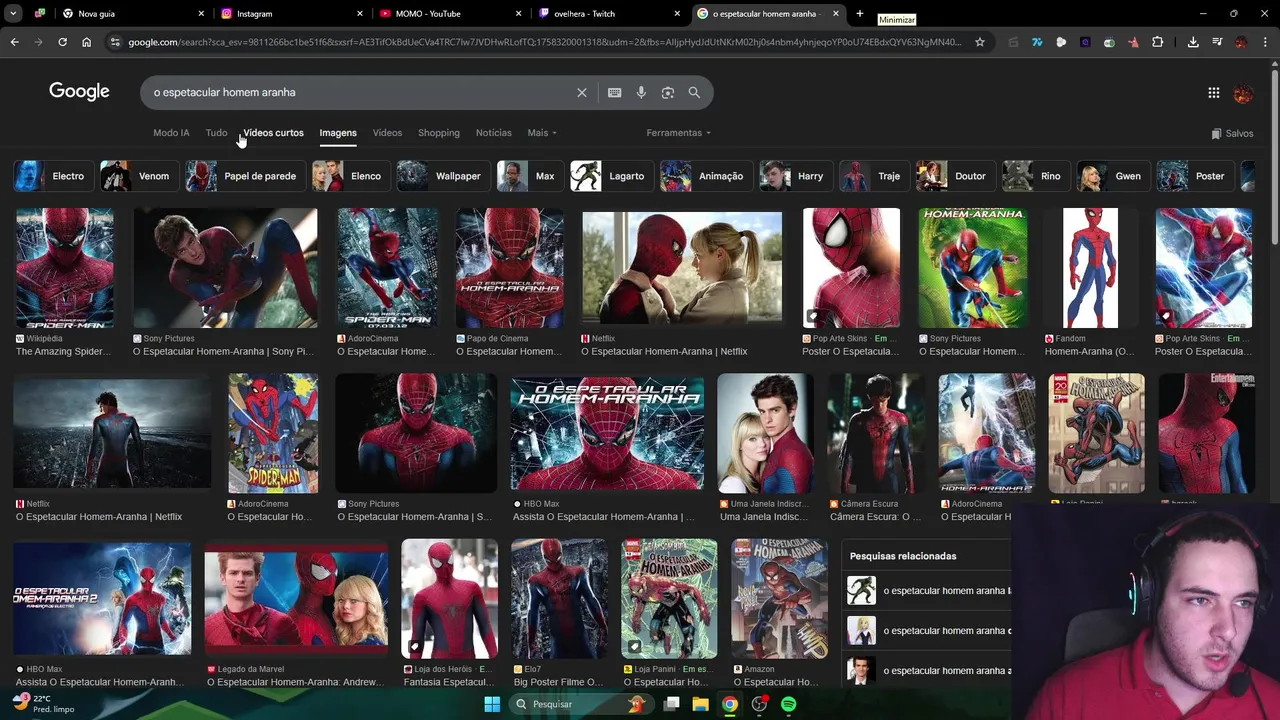This screenshot has height=720, width=1280.
Task: Open the Legado da Marvel Andrew Garfield image
Action: point(296,598)
